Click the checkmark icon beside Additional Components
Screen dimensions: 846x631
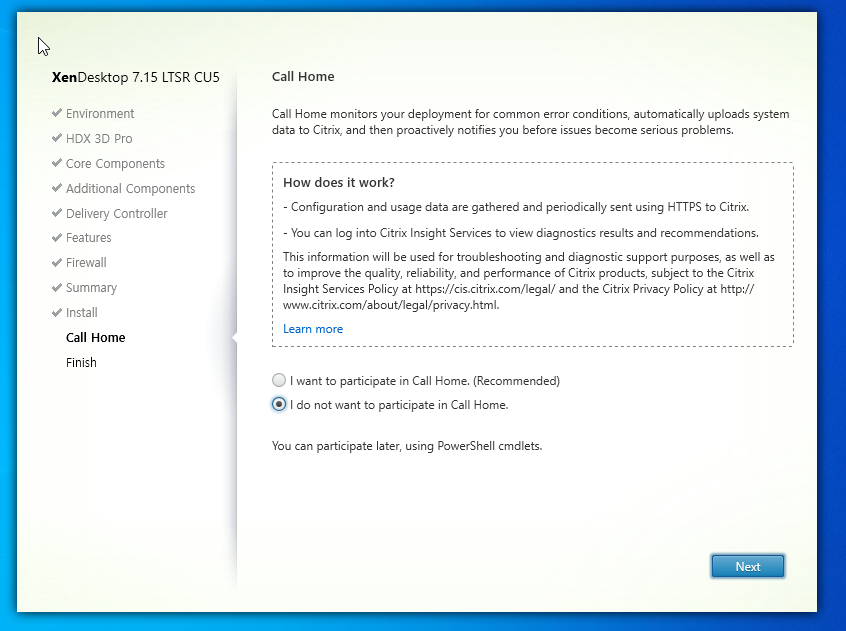pos(57,188)
